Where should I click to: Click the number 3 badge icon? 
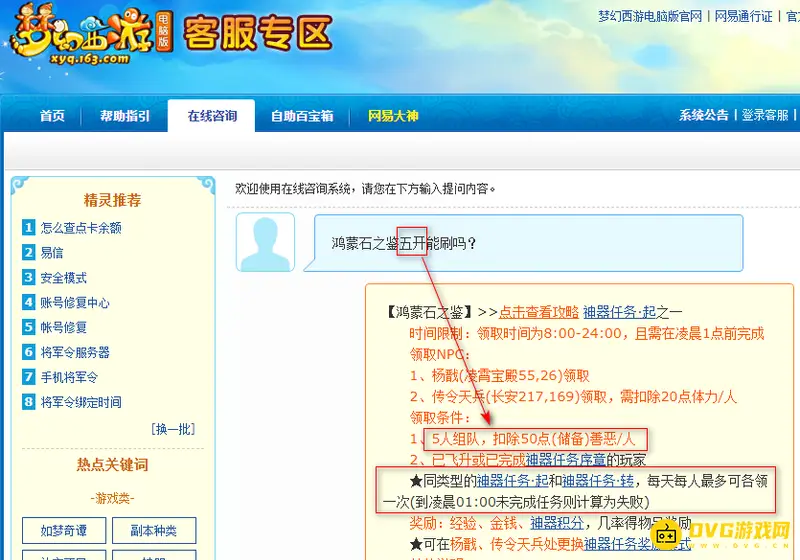29,277
